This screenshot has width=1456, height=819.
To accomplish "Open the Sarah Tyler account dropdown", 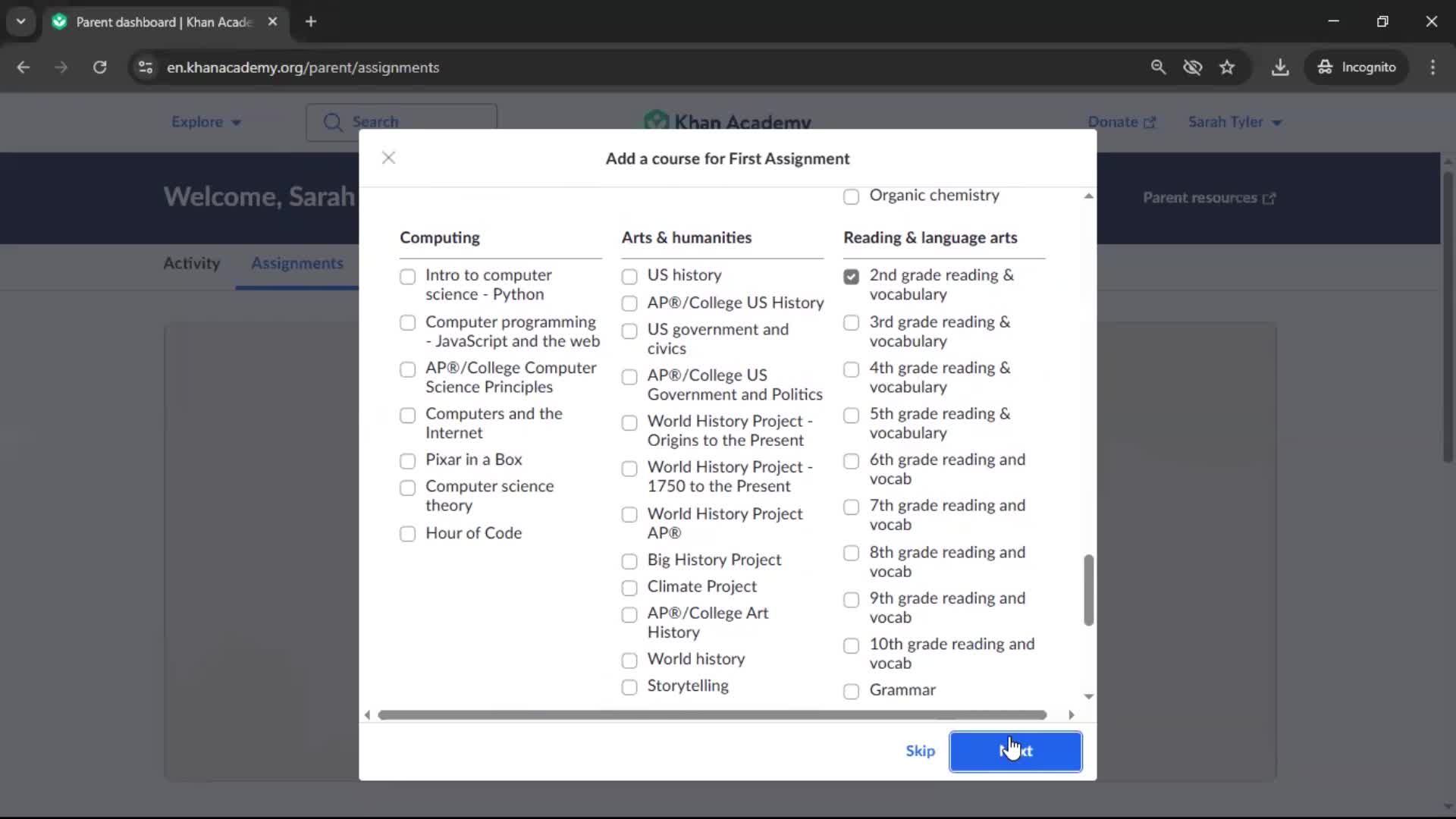I will click(x=1234, y=122).
